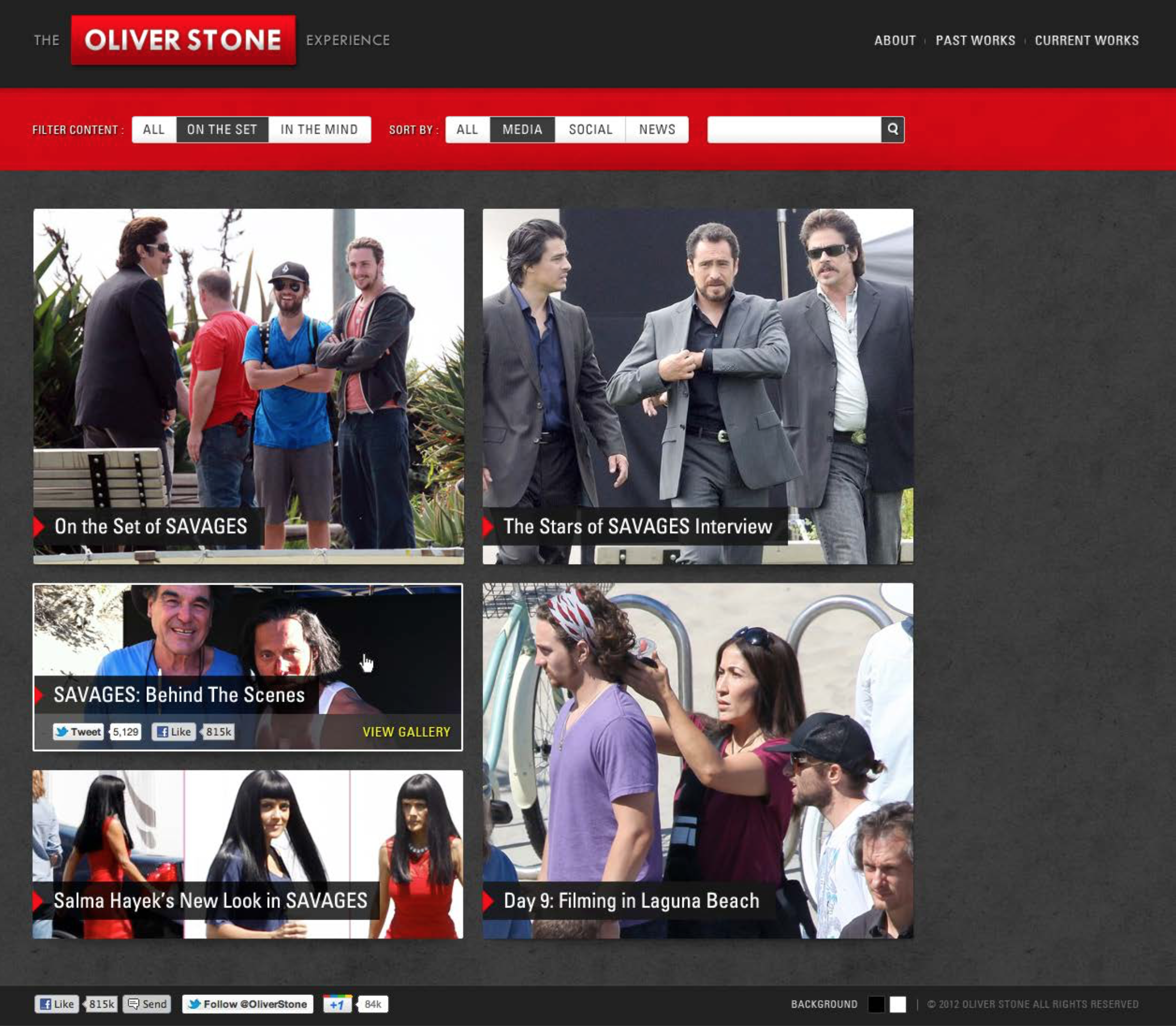
Task: Open Past Works from navigation
Action: click(975, 41)
